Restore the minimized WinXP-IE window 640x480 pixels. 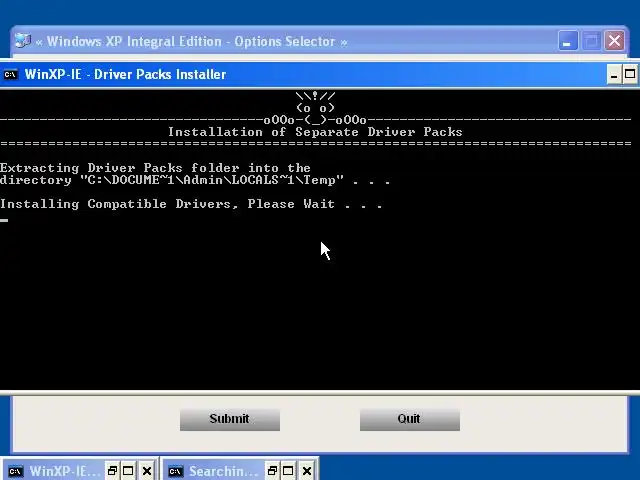tap(112, 471)
